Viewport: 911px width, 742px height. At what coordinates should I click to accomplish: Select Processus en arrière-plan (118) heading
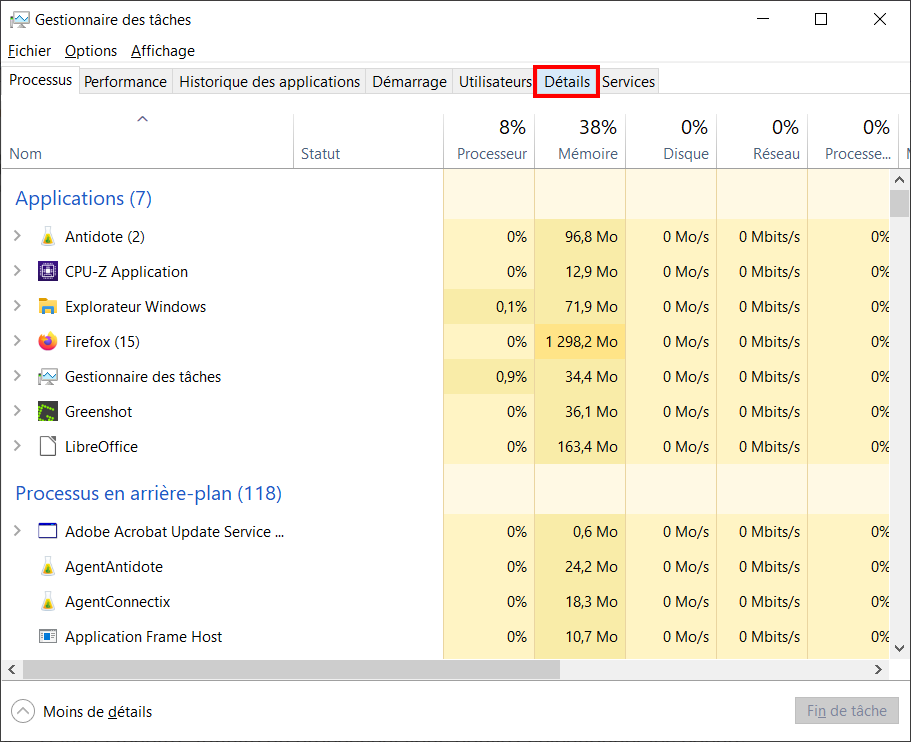(149, 493)
